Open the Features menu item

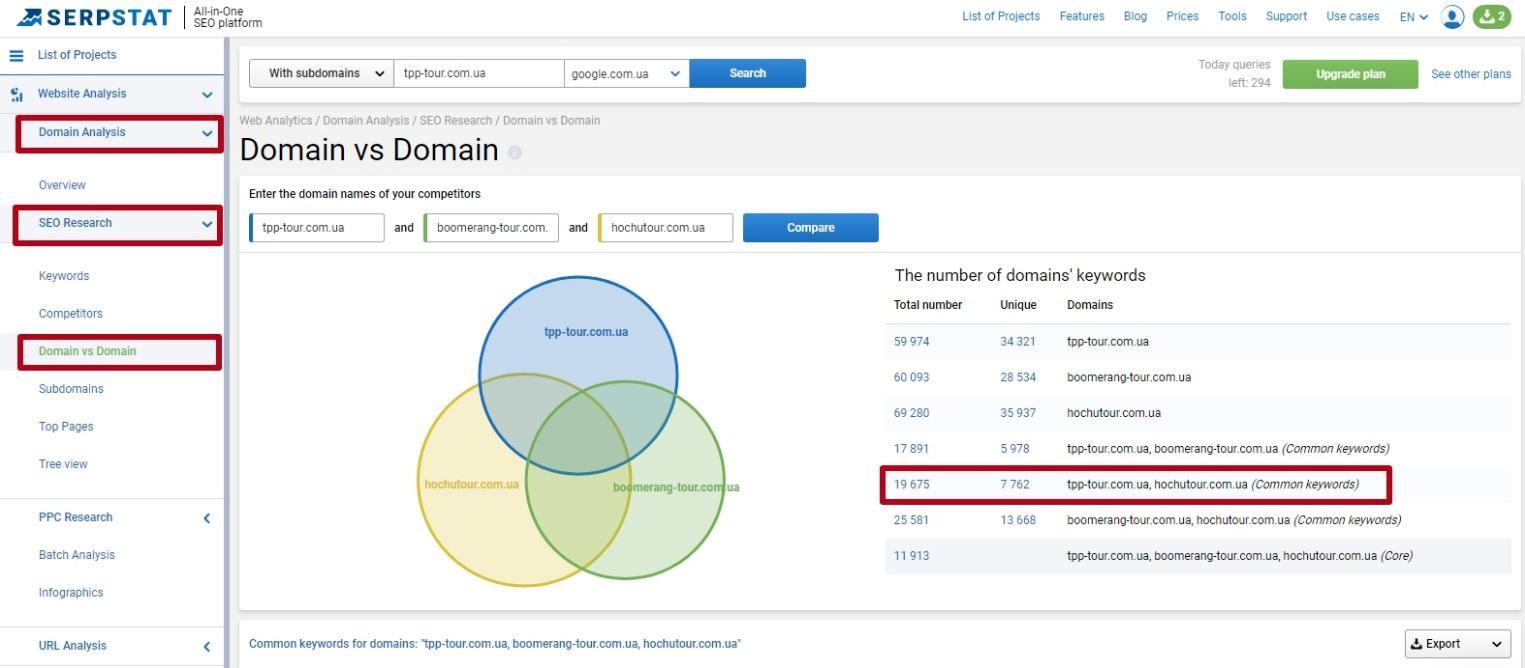coord(1081,17)
